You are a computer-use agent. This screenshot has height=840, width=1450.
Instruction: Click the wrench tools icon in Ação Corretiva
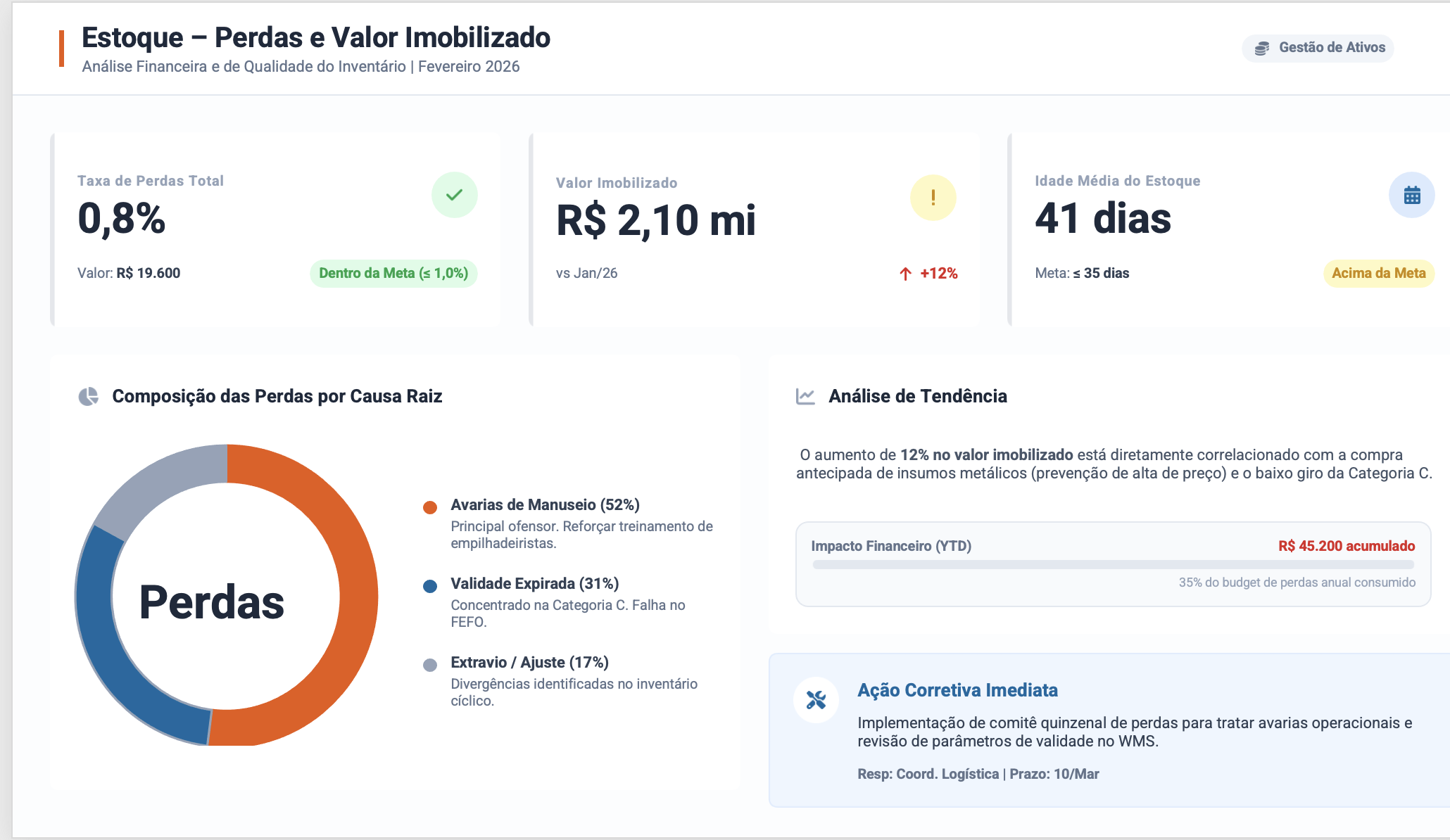[x=816, y=700]
